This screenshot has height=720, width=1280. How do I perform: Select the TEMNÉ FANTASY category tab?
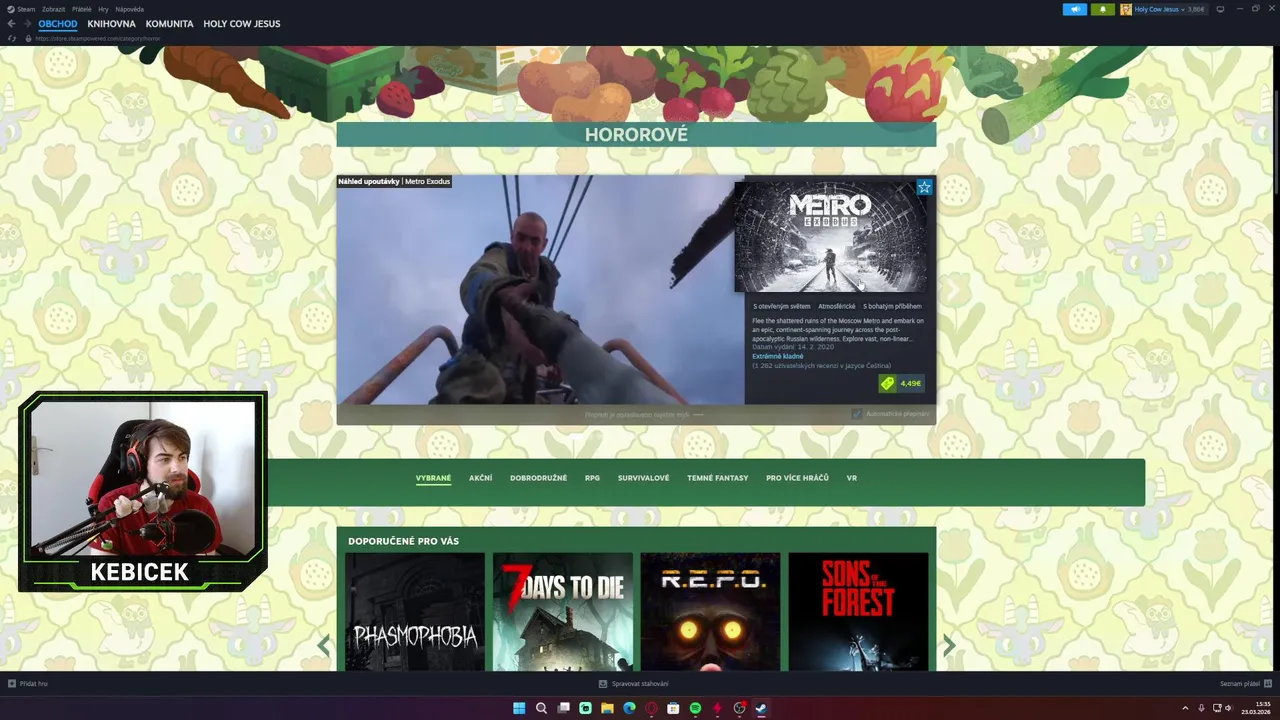click(x=717, y=478)
